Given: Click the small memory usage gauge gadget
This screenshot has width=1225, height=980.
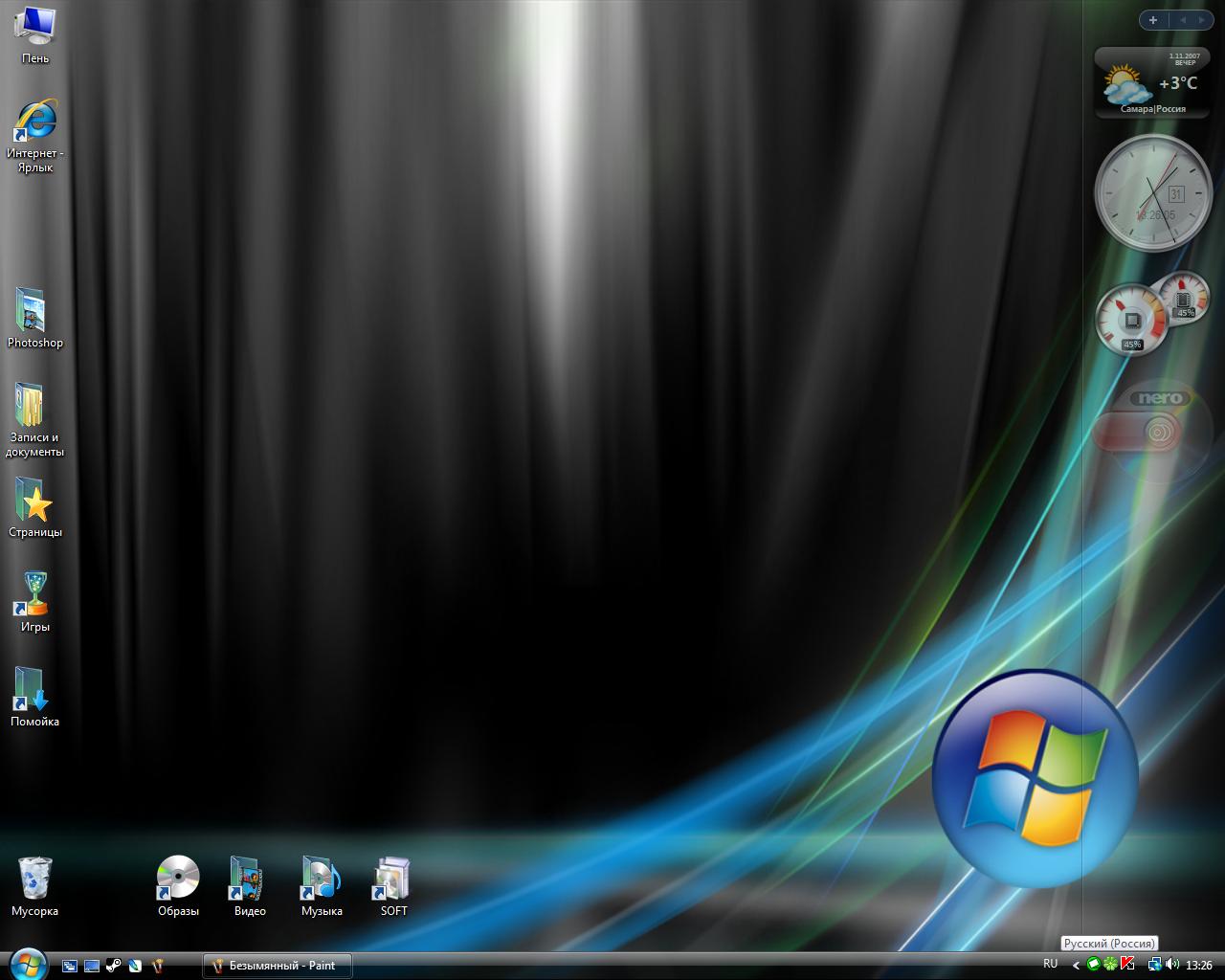Looking at the screenshot, I should pyautogui.click(x=1185, y=297).
